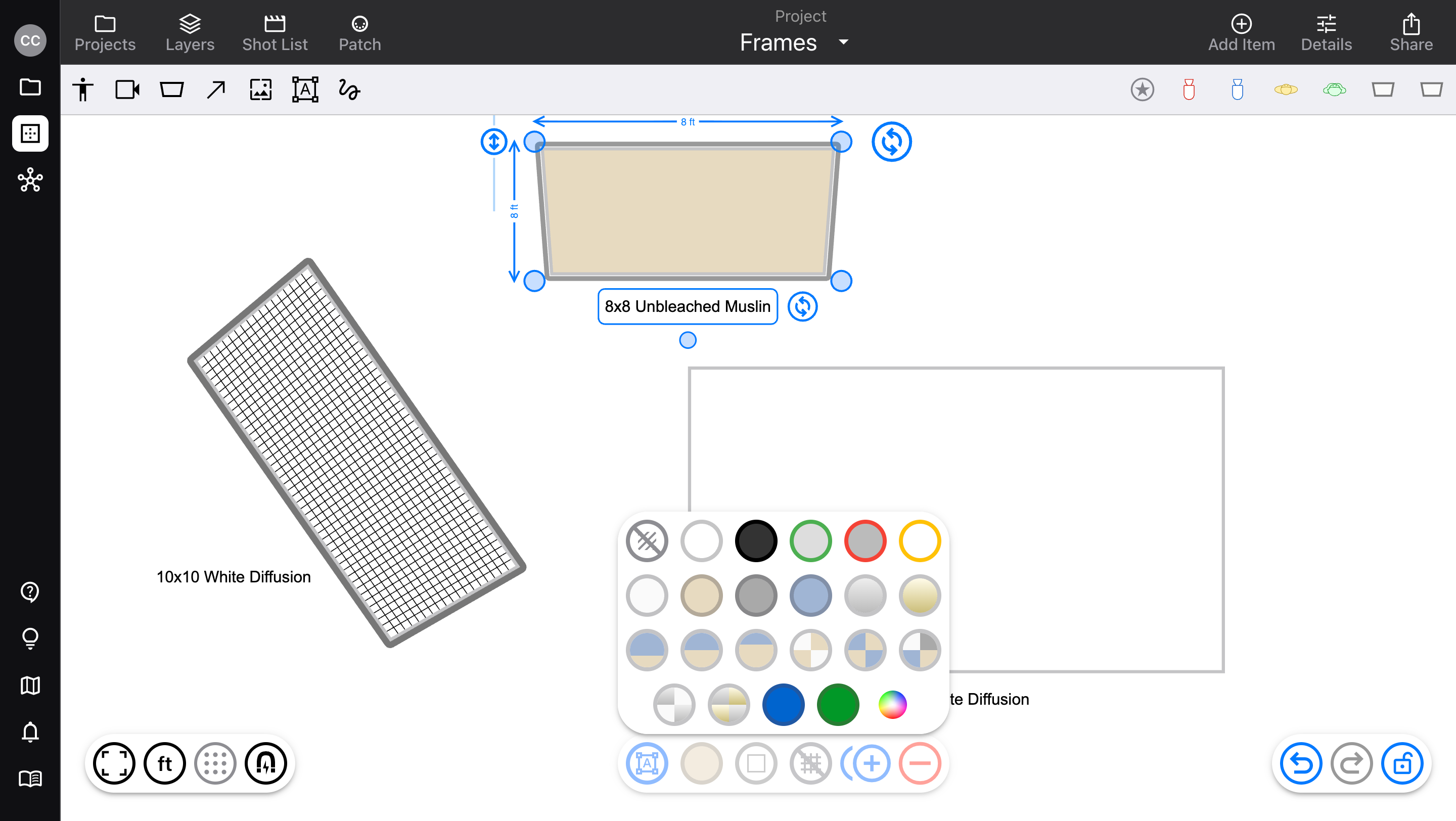Choose the freehand scribble tool
The width and height of the screenshot is (1456, 821).
[349, 90]
